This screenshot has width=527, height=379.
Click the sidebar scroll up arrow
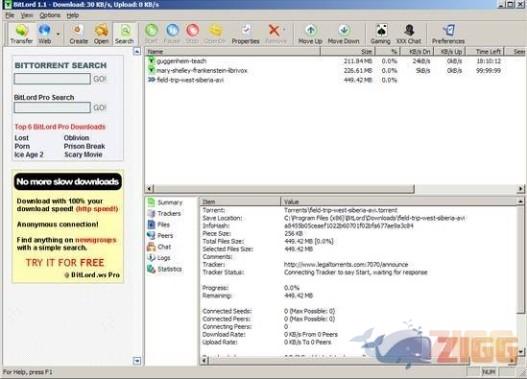(x=137, y=51)
